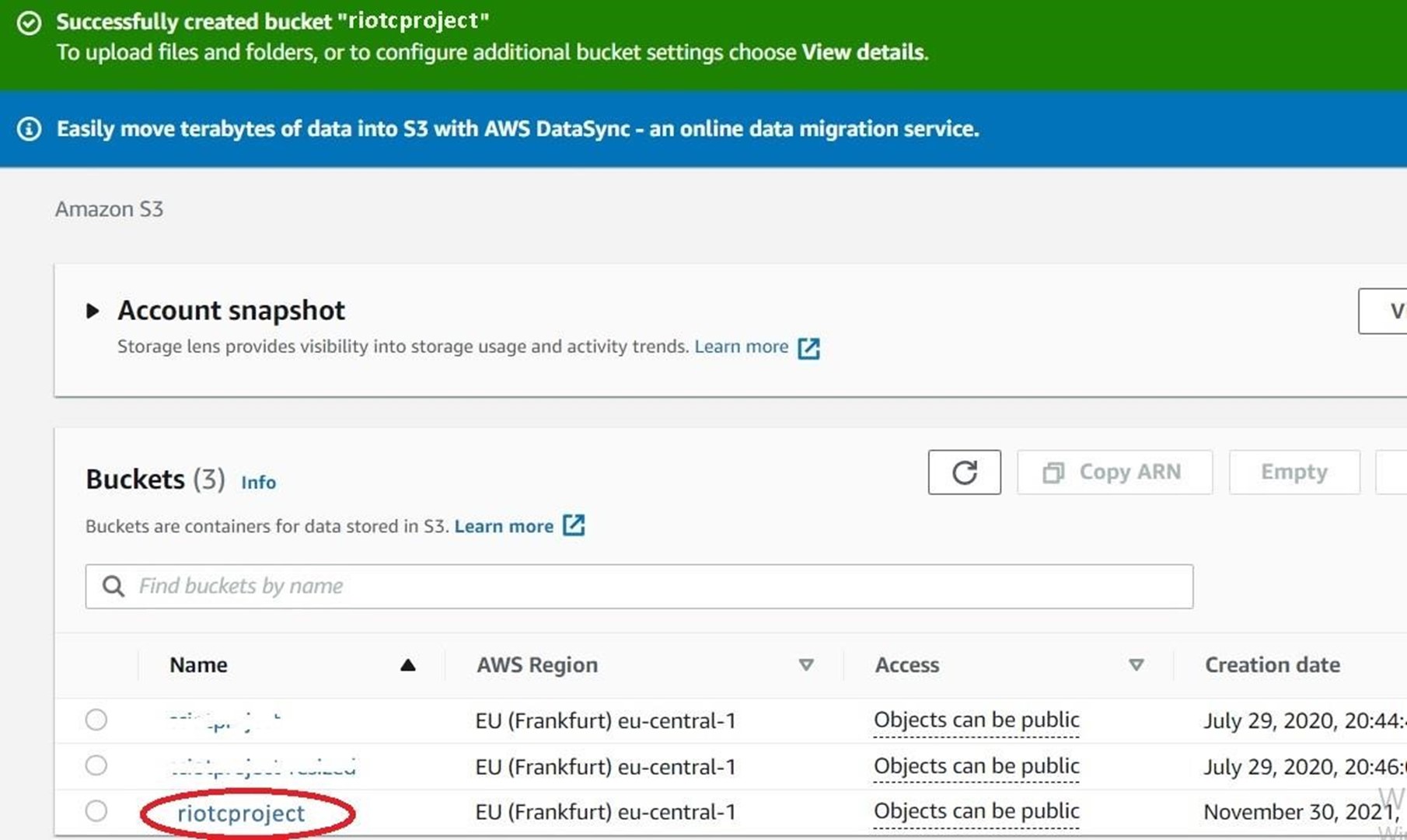Sort by Name ascending arrow
Viewport: 1407px width, 840px height.
click(x=407, y=665)
